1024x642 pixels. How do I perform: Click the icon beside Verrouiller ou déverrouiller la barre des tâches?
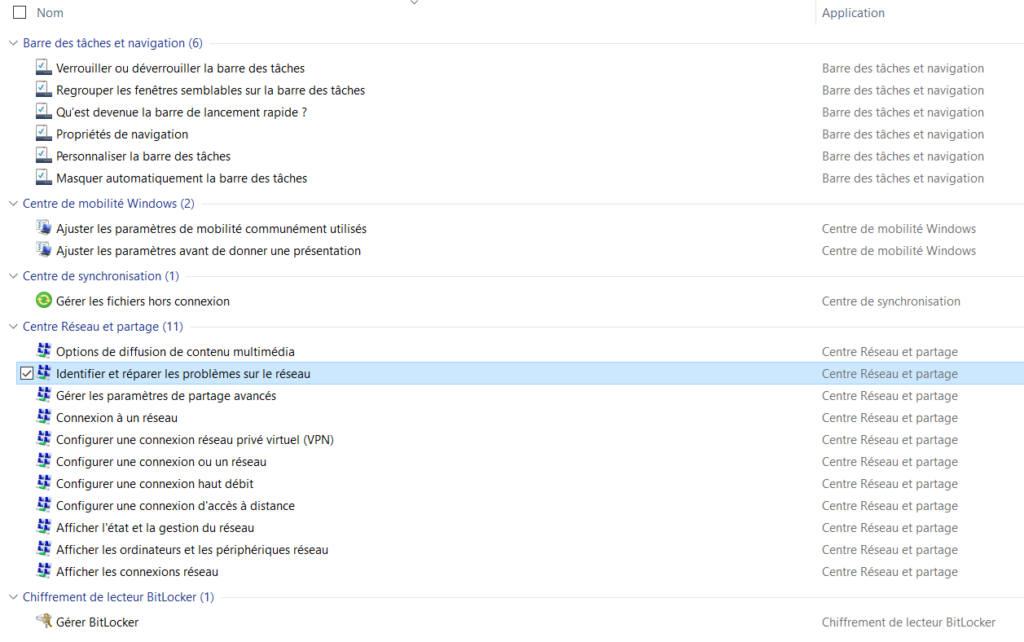(43, 68)
